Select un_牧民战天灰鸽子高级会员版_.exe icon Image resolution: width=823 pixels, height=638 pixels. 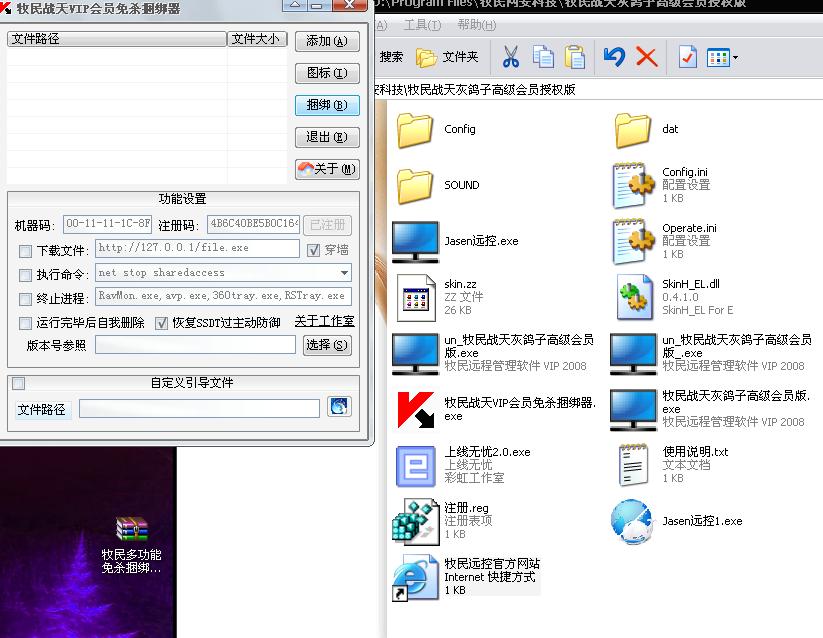(633, 354)
